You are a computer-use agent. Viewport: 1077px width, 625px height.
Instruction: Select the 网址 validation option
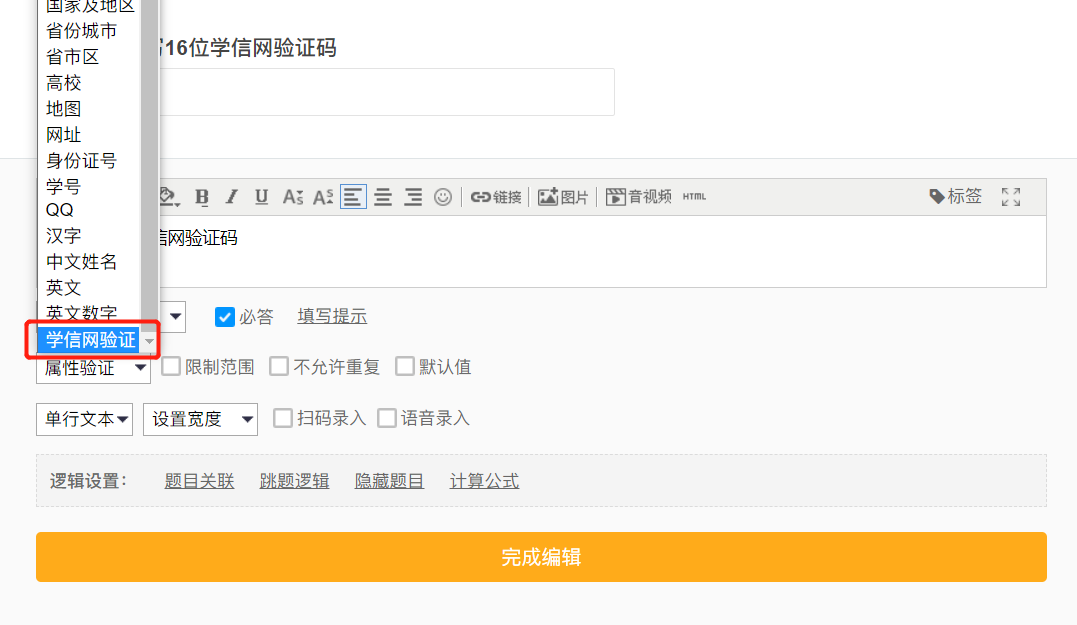(64, 135)
